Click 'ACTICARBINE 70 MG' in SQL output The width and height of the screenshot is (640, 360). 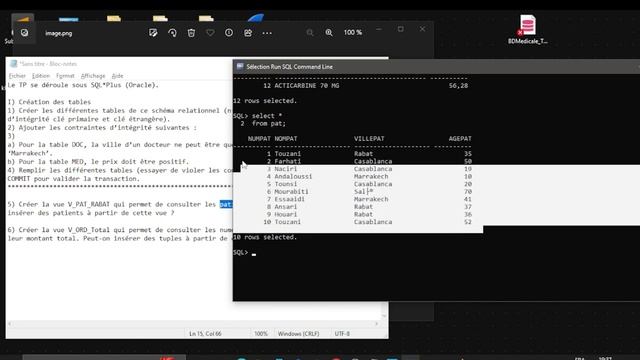pyautogui.click(x=307, y=86)
